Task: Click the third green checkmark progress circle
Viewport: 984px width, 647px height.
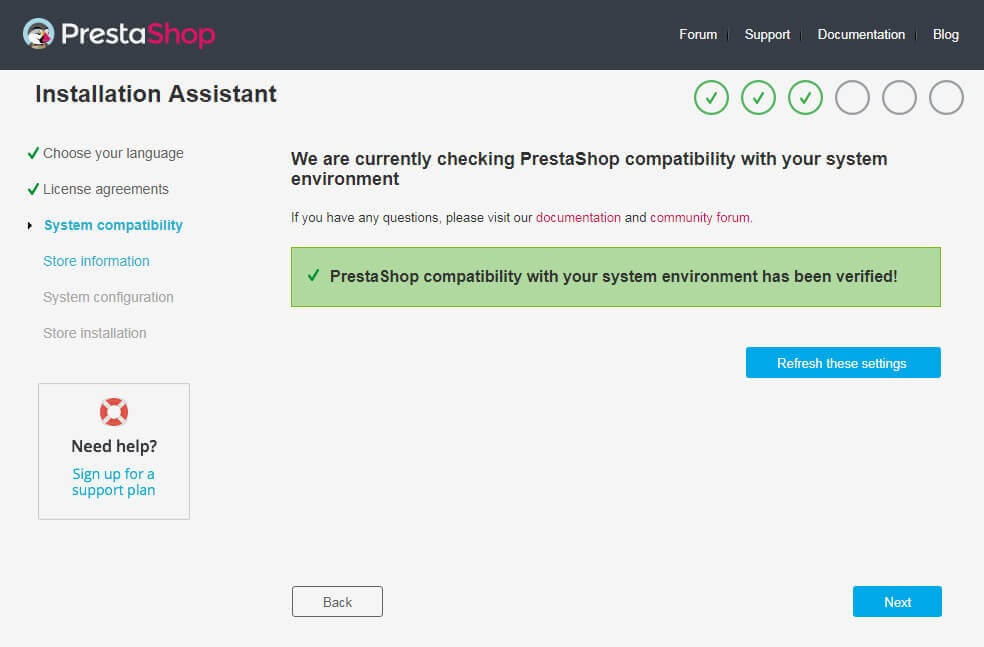Action: (x=805, y=97)
